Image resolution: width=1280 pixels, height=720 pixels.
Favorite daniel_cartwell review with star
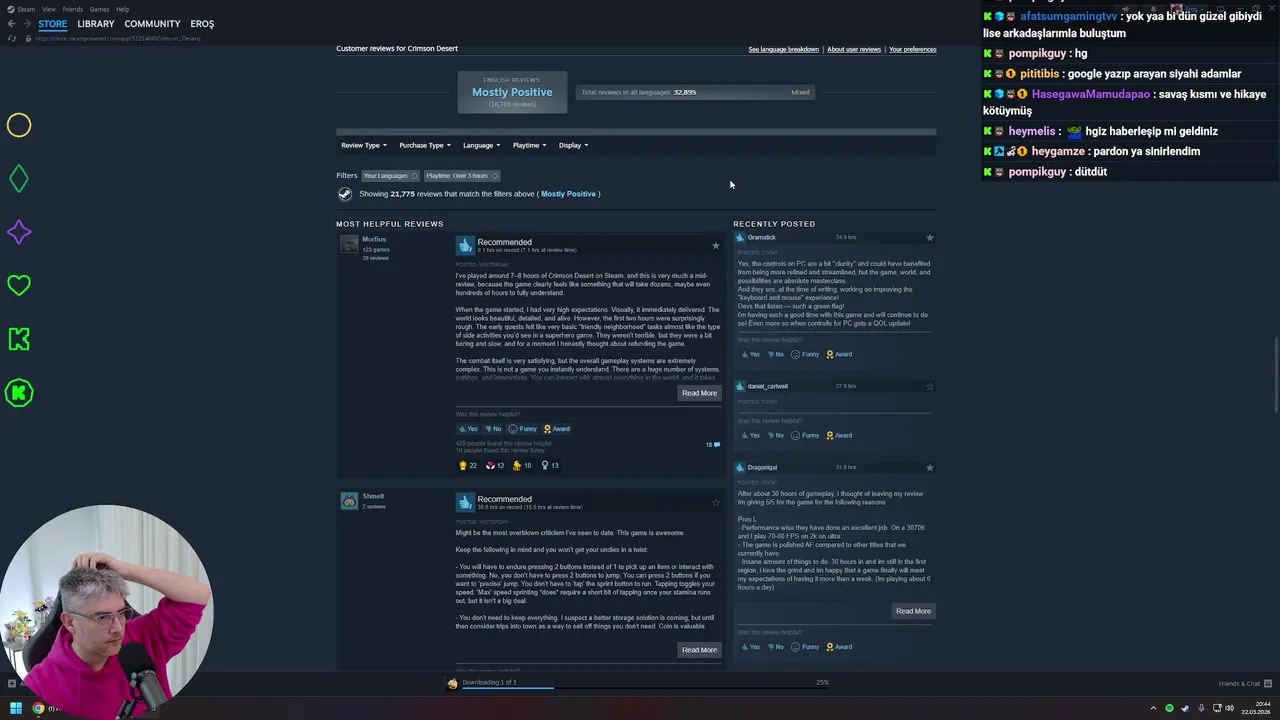tap(929, 386)
